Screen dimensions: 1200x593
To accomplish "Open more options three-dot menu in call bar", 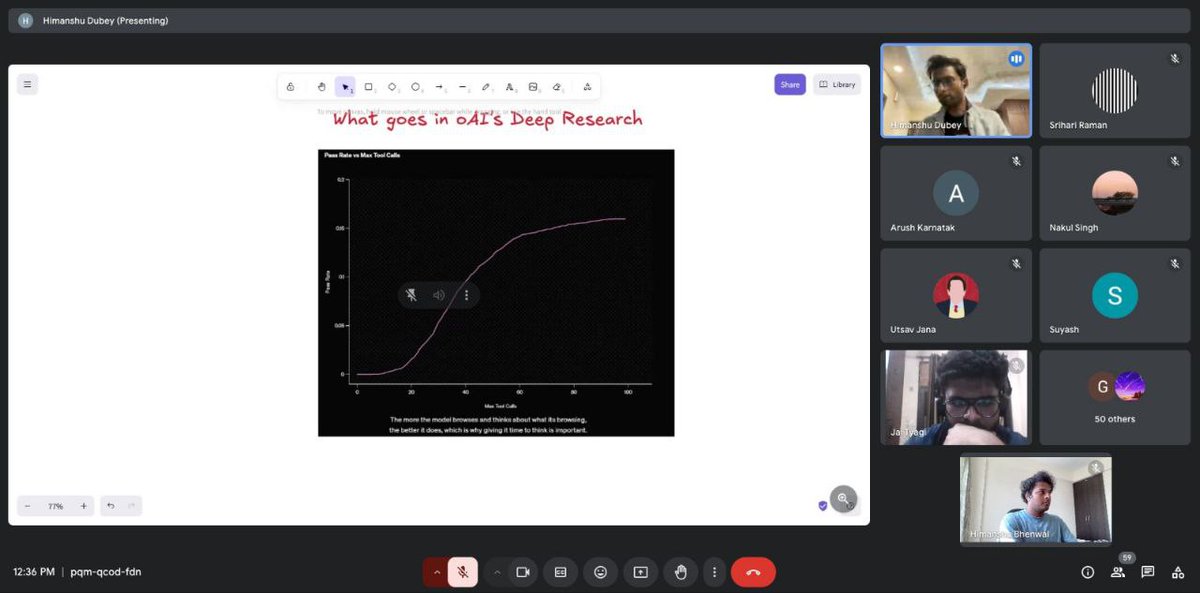I will pyautogui.click(x=714, y=572).
